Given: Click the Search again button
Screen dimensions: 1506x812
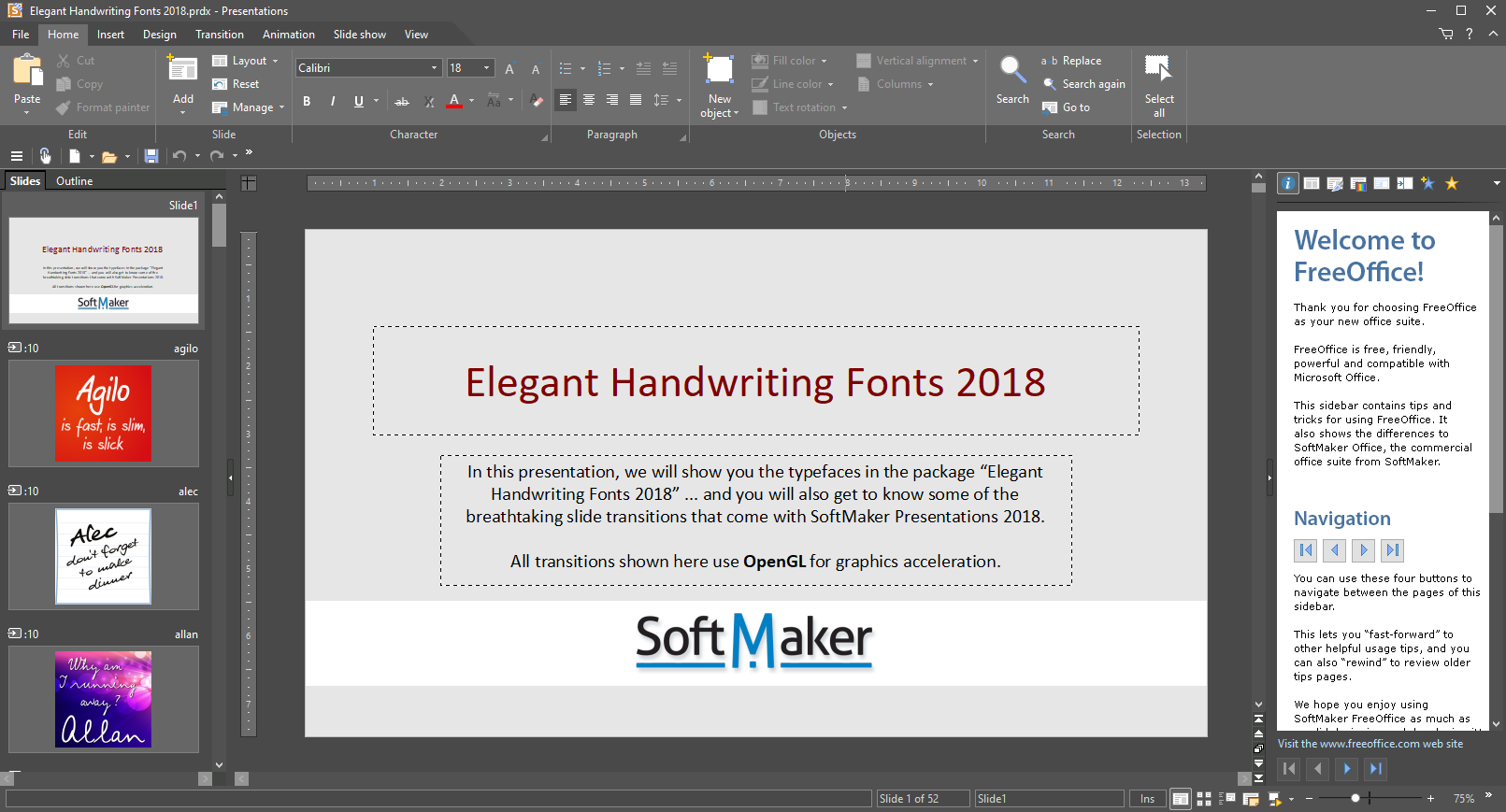Looking at the screenshot, I should pos(1083,84).
